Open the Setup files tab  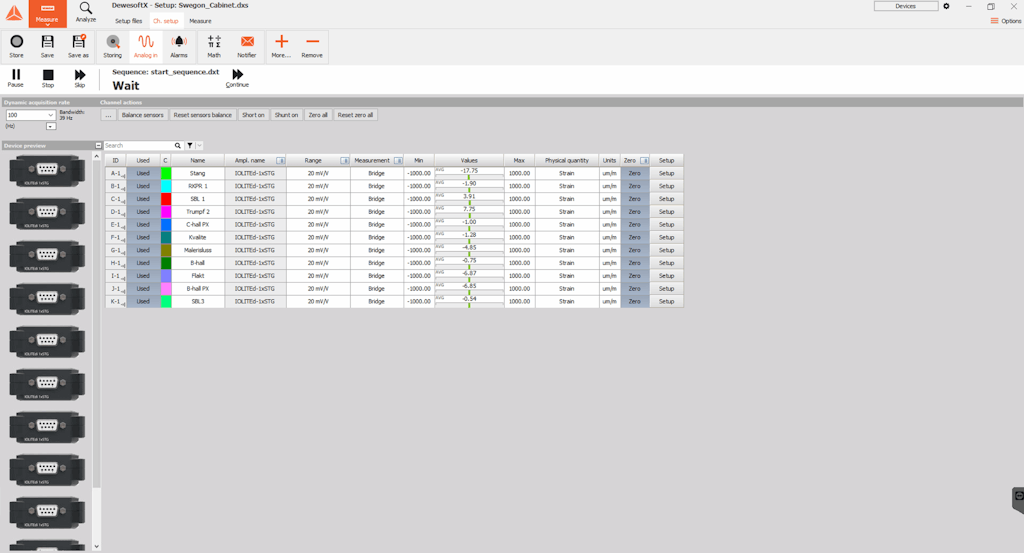click(129, 21)
